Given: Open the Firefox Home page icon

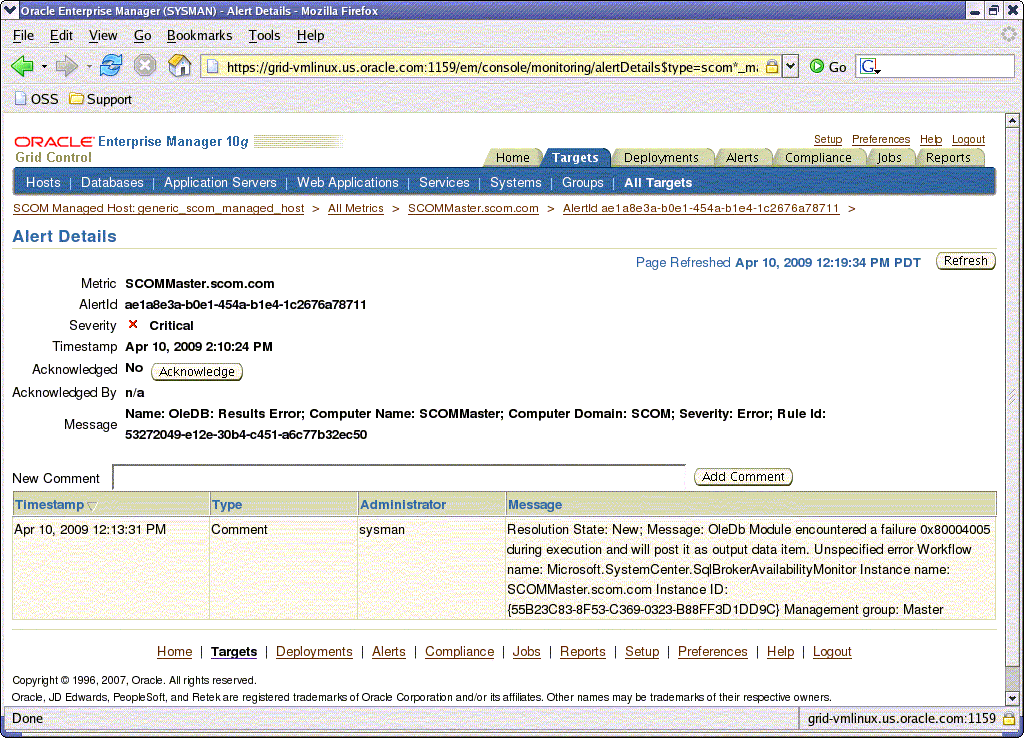Looking at the screenshot, I should (180, 65).
